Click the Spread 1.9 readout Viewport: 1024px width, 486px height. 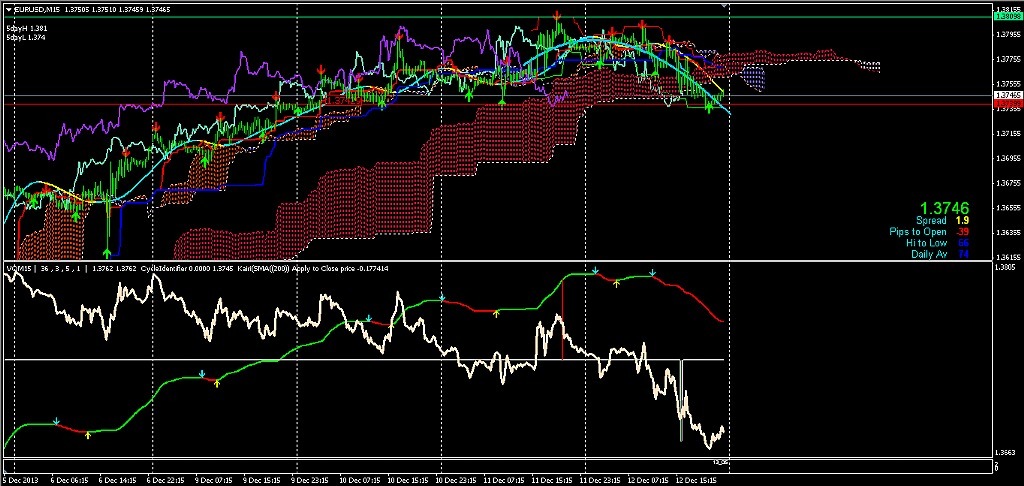(x=942, y=221)
